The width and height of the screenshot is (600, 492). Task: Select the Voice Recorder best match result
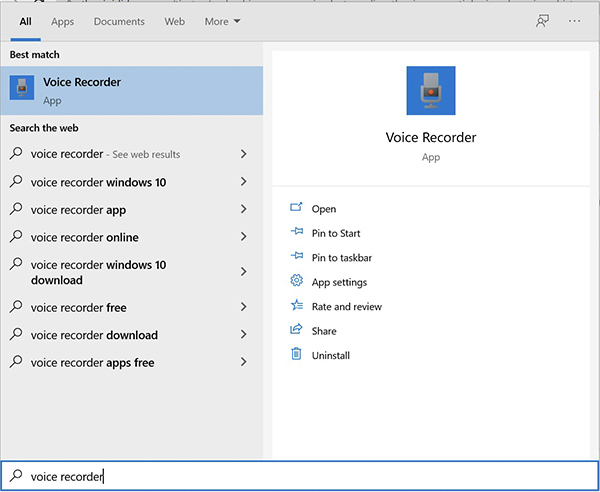[132, 91]
